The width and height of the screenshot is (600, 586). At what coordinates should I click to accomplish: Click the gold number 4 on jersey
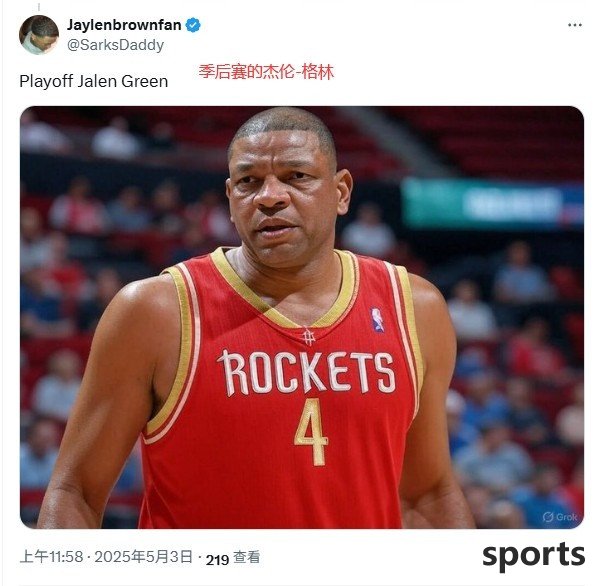click(x=311, y=432)
